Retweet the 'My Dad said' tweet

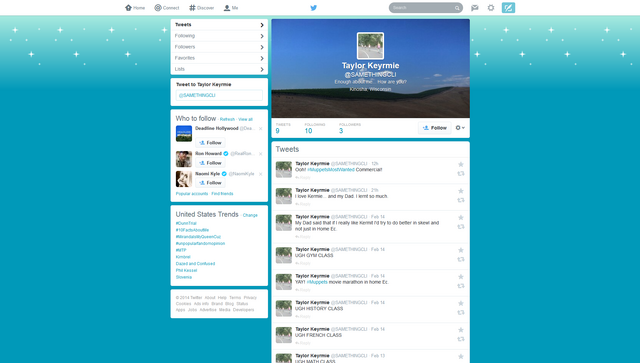coord(461,227)
